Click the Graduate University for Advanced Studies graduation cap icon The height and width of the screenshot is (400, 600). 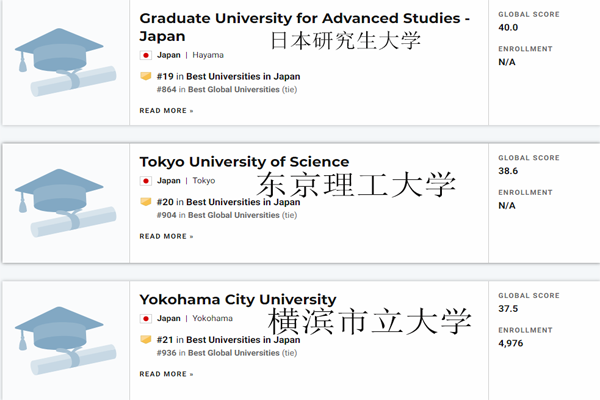(65, 62)
